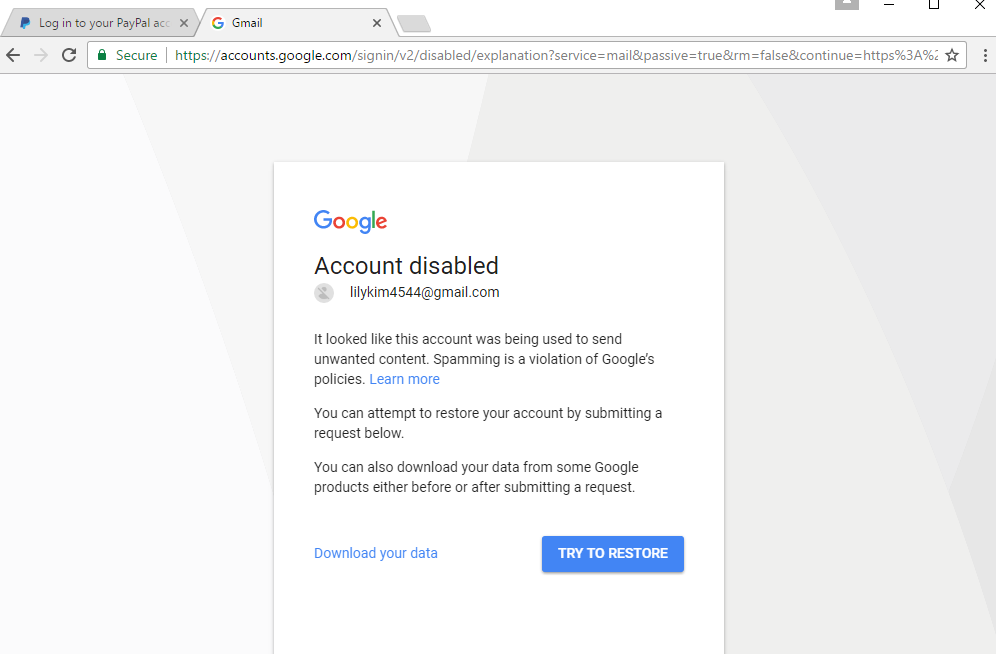Bookmark this page with the star icon
Viewport: 996px width, 654px height.
(x=952, y=55)
